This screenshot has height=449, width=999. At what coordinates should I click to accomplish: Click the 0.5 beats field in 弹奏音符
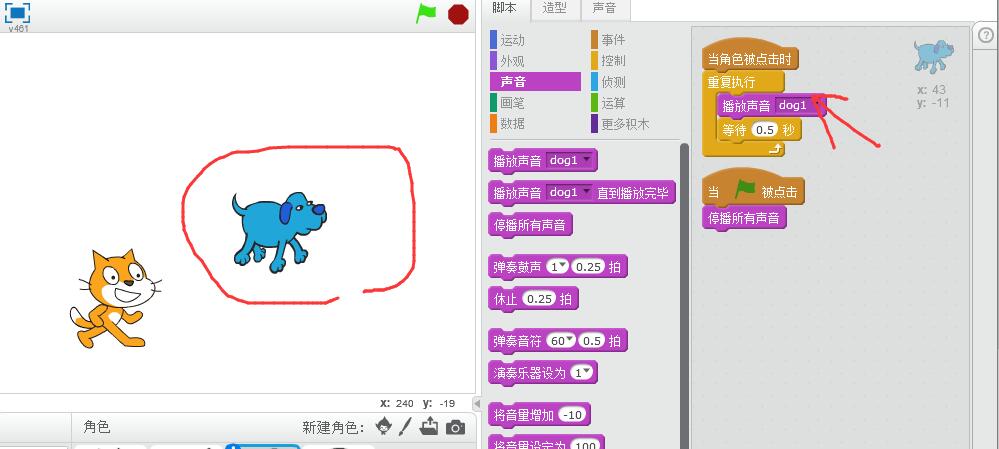592,341
